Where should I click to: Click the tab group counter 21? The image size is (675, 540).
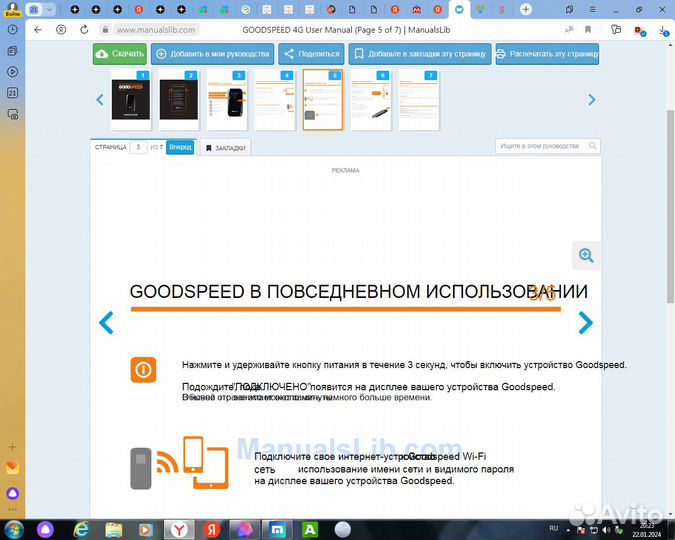coord(34,9)
